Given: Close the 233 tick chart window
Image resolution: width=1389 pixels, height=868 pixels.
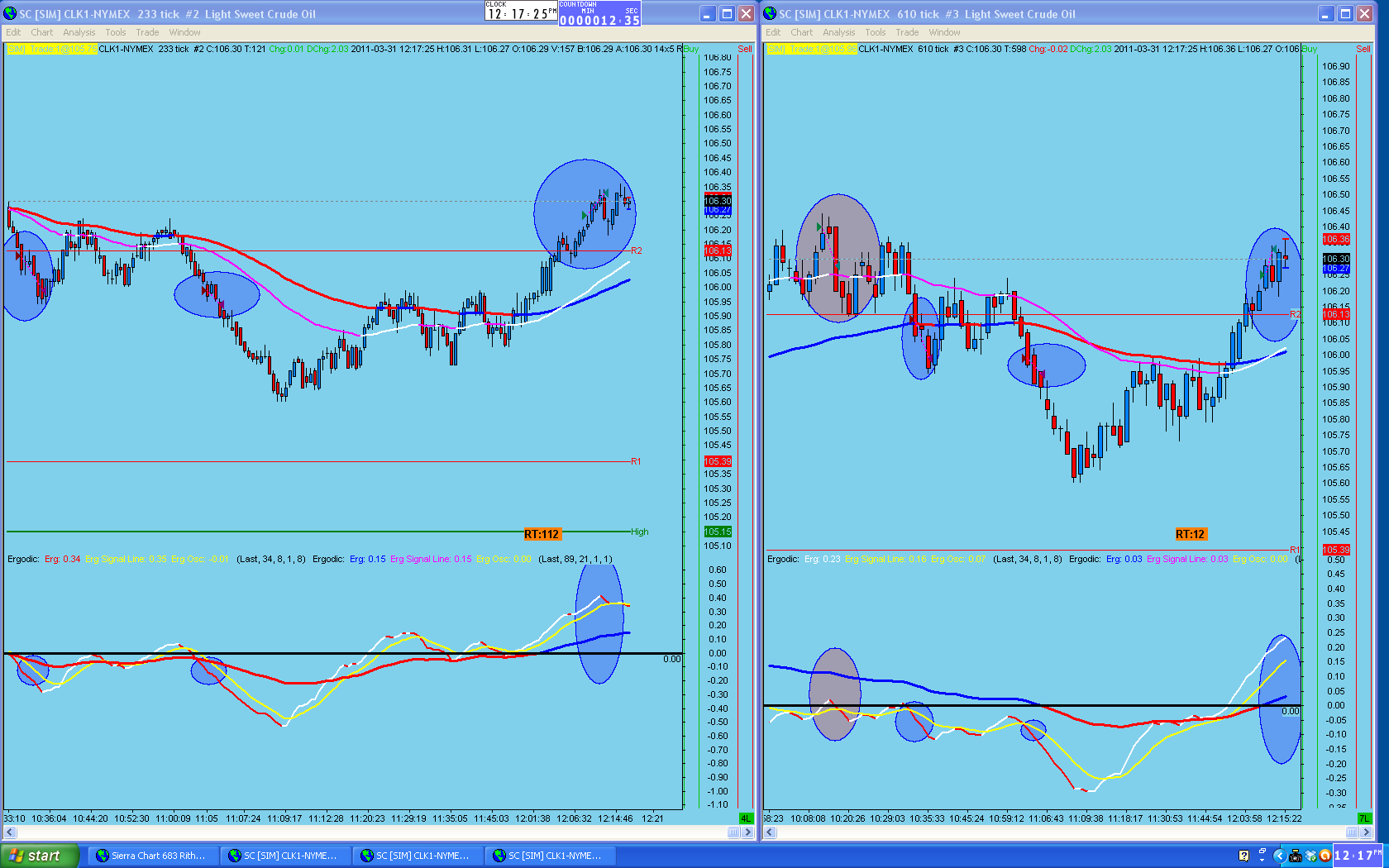Looking at the screenshot, I should (746, 13).
